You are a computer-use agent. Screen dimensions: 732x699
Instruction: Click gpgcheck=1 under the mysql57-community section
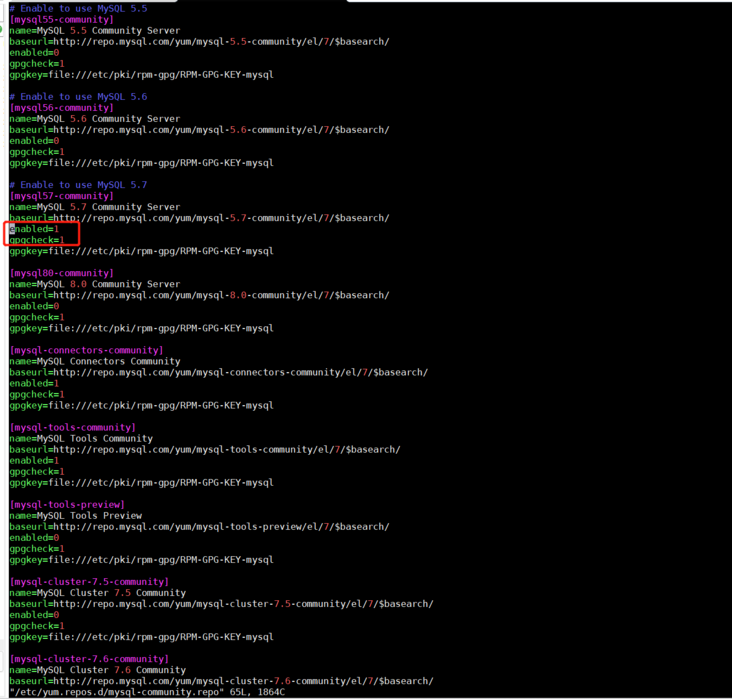pyautogui.click(x=37, y=240)
